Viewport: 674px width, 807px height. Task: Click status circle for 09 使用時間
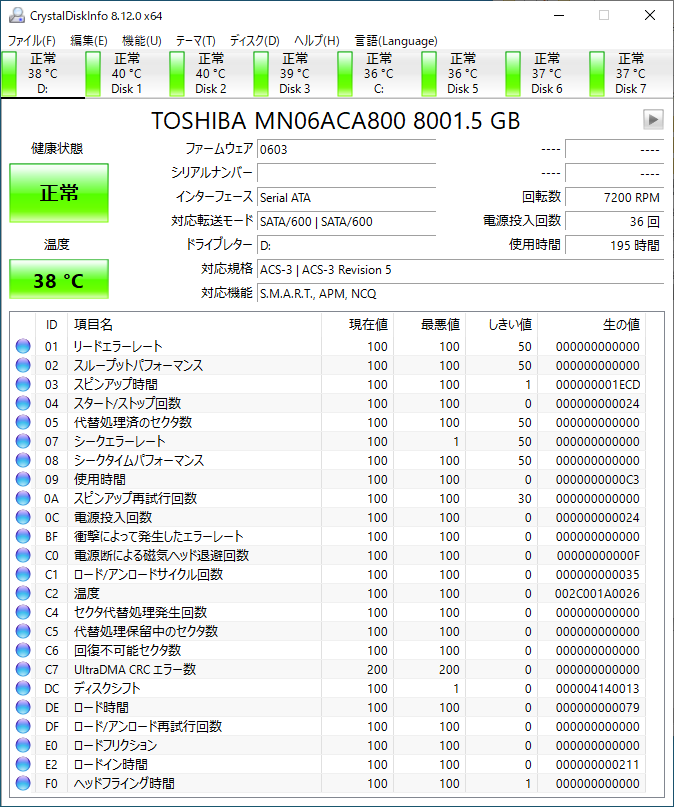pos(23,479)
